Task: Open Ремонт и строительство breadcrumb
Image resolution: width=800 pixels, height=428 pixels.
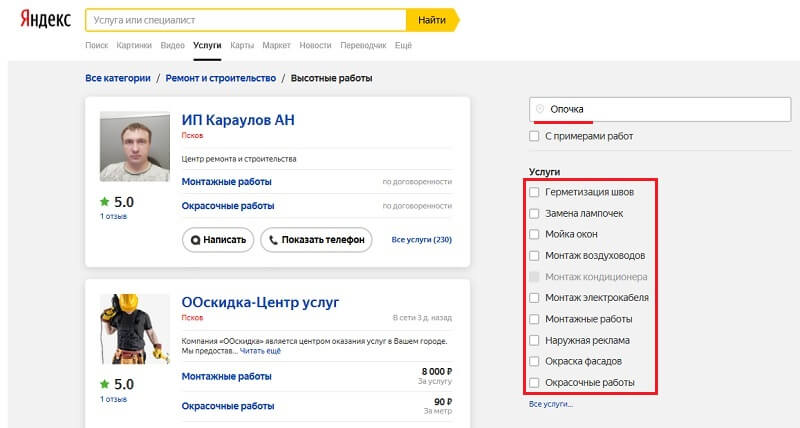Action: [220, 78]
